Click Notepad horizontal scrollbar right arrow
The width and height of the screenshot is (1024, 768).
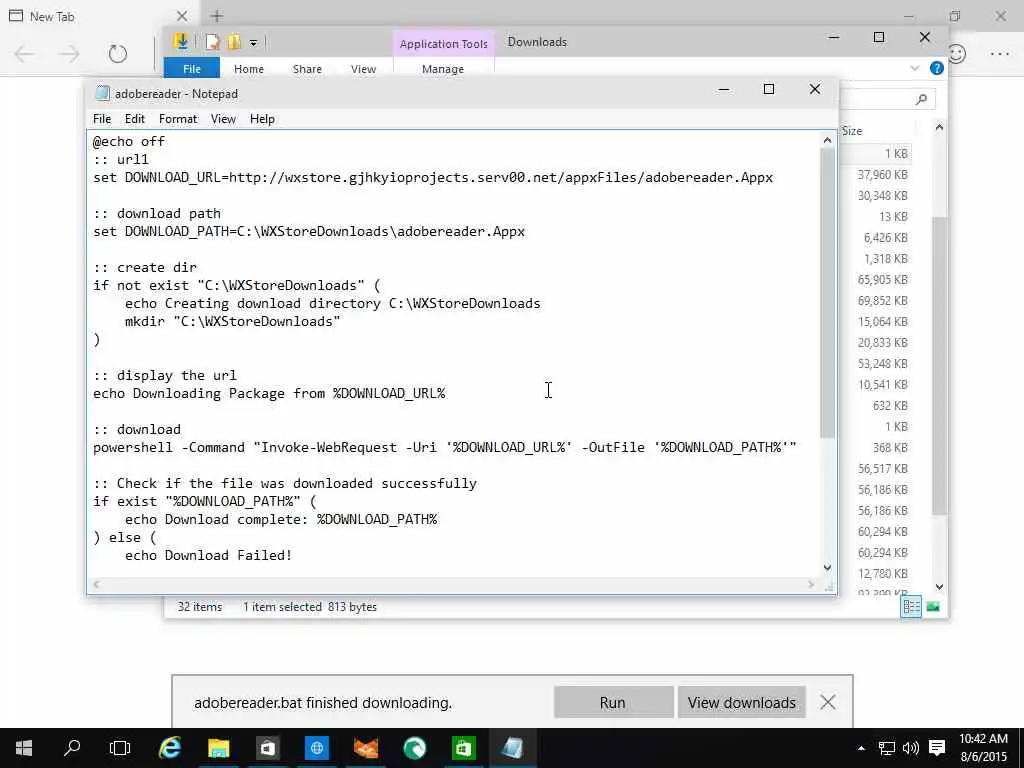[811, 584]
